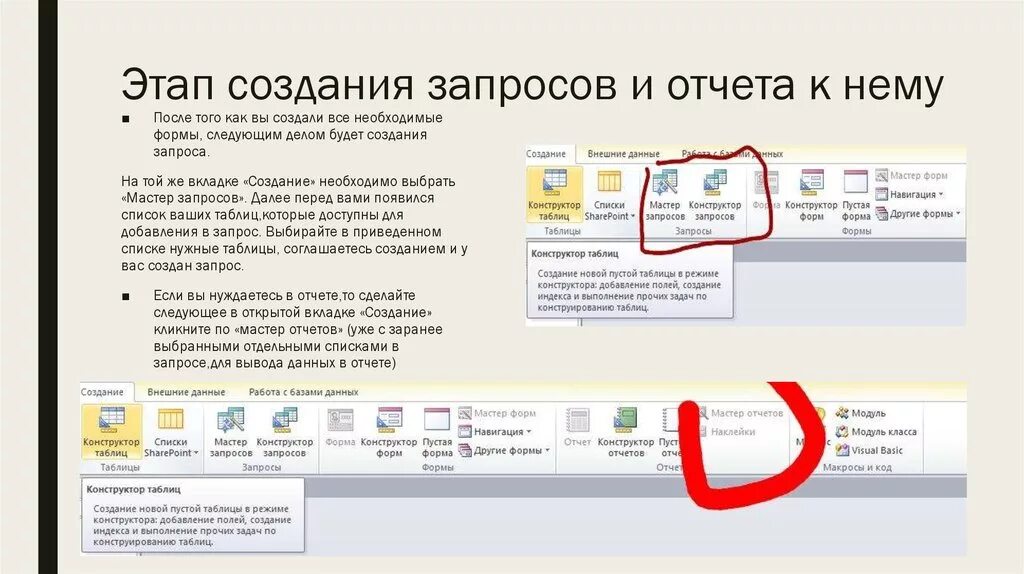Open Работа с базами данных tab in lower screenshot
Viewport: 1024px width, 574px height.
pyautogui.click(x=303, y=392)
